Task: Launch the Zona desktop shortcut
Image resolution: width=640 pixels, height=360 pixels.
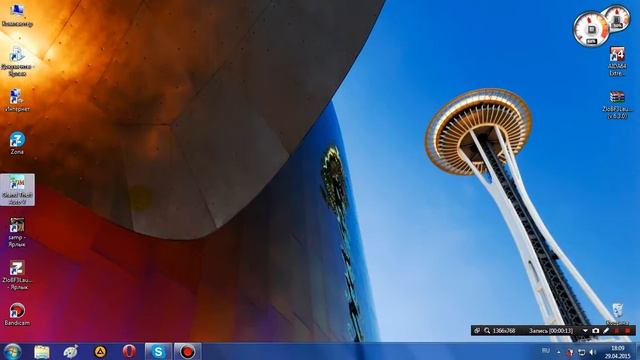Action: (17, 143)
